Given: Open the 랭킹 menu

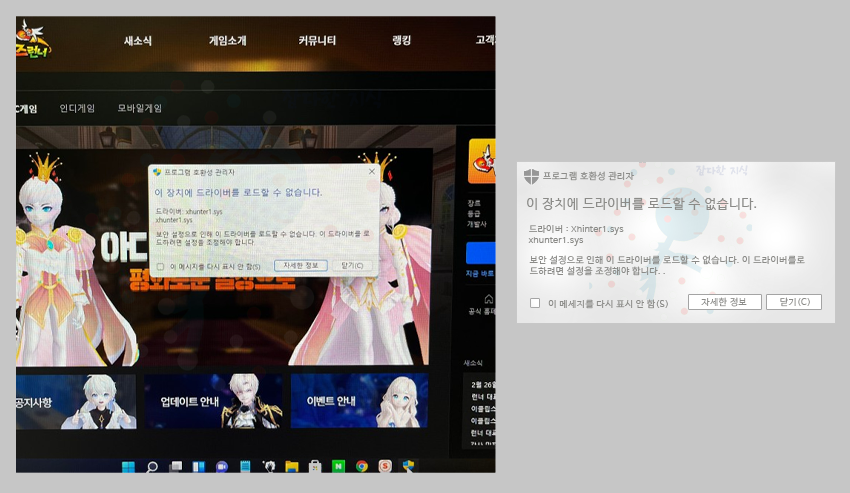Looking at the screenshot, I should (402, 41).
